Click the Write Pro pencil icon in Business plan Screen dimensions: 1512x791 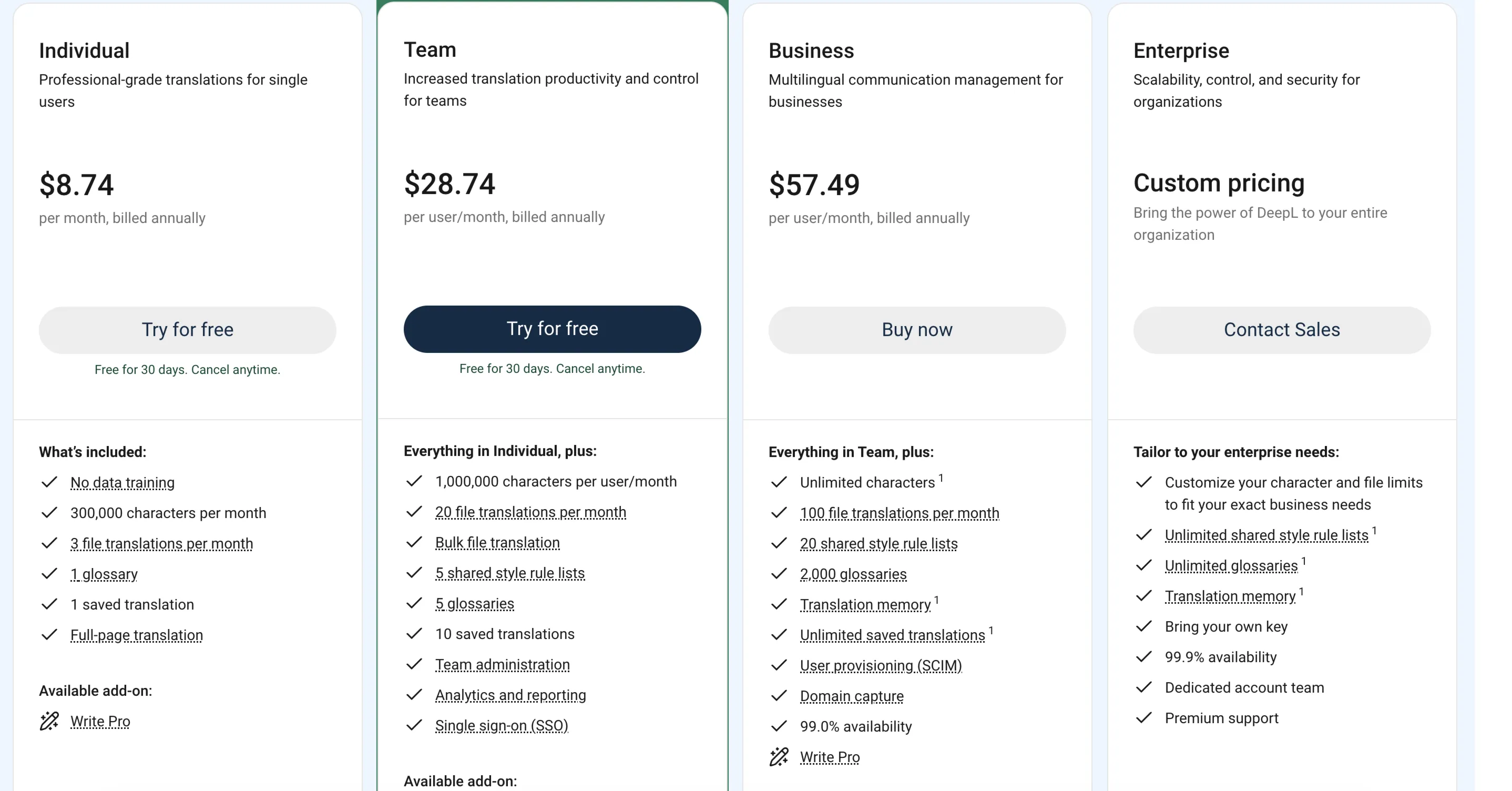779,757
